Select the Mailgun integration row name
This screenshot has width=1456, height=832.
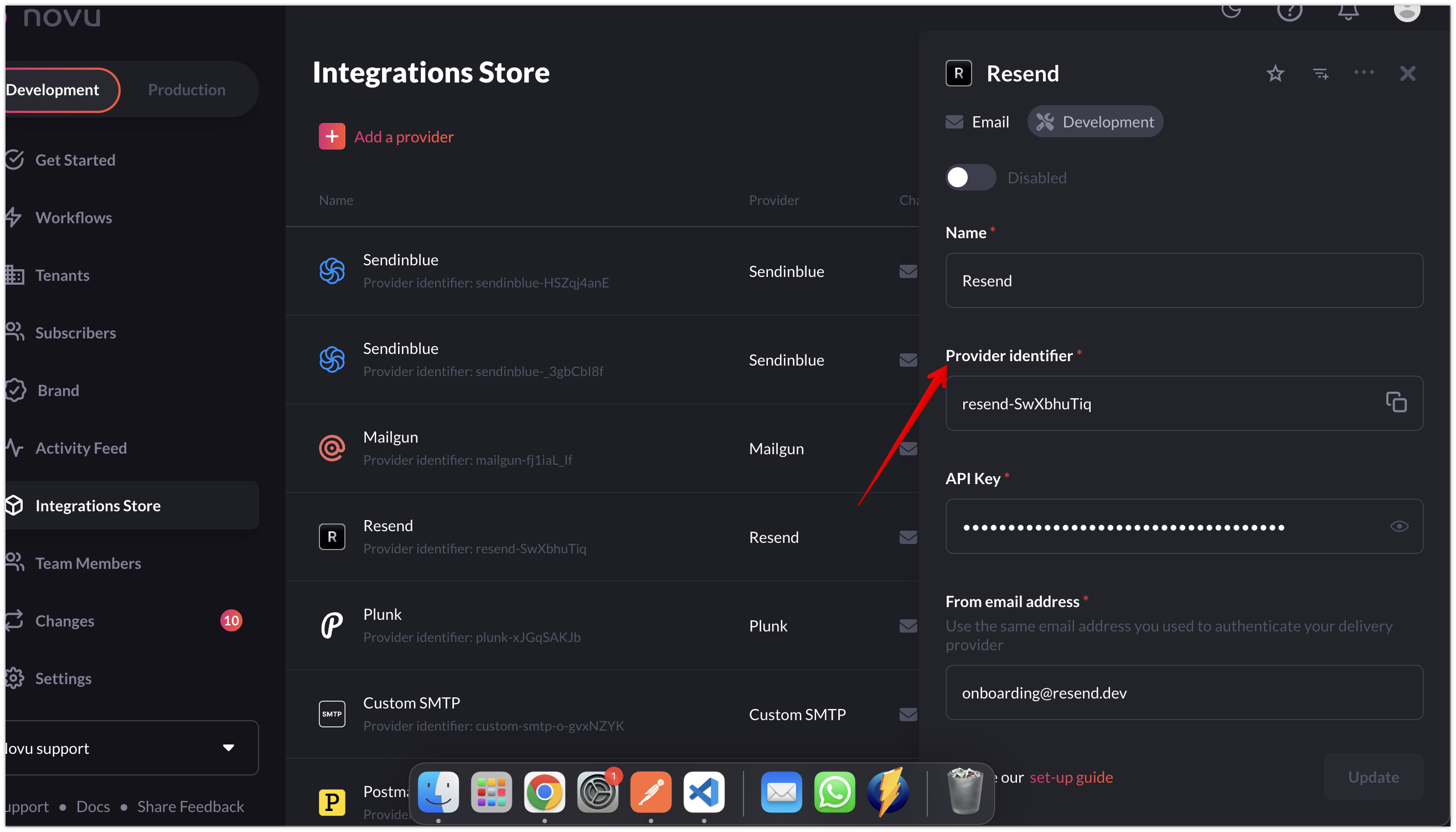[390, 437]
